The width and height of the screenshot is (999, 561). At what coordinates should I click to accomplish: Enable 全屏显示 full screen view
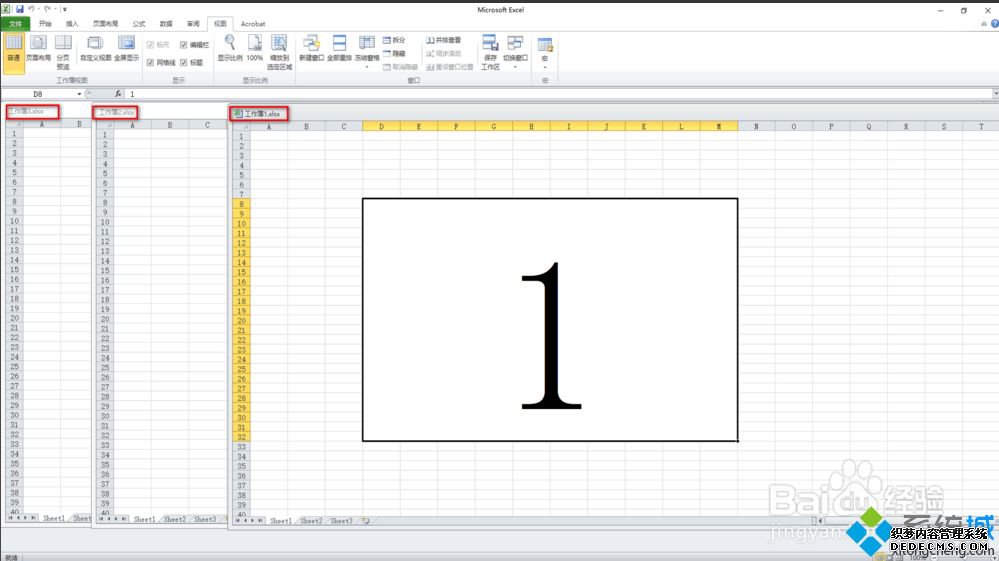[x=126, y=49]
